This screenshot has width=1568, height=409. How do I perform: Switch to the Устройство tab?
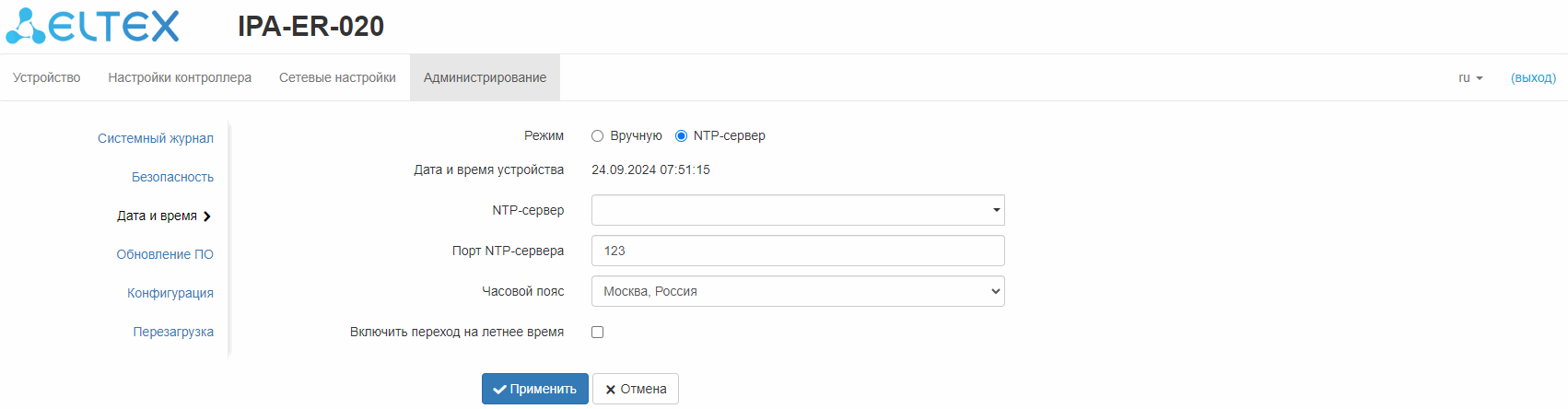(x=47, y=78)
